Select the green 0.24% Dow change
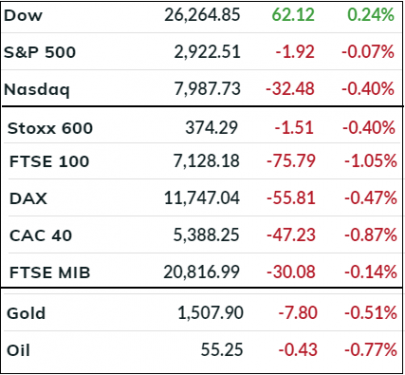Image resolution: width=405 pixels, height=375 pixels. click(371, 15)
